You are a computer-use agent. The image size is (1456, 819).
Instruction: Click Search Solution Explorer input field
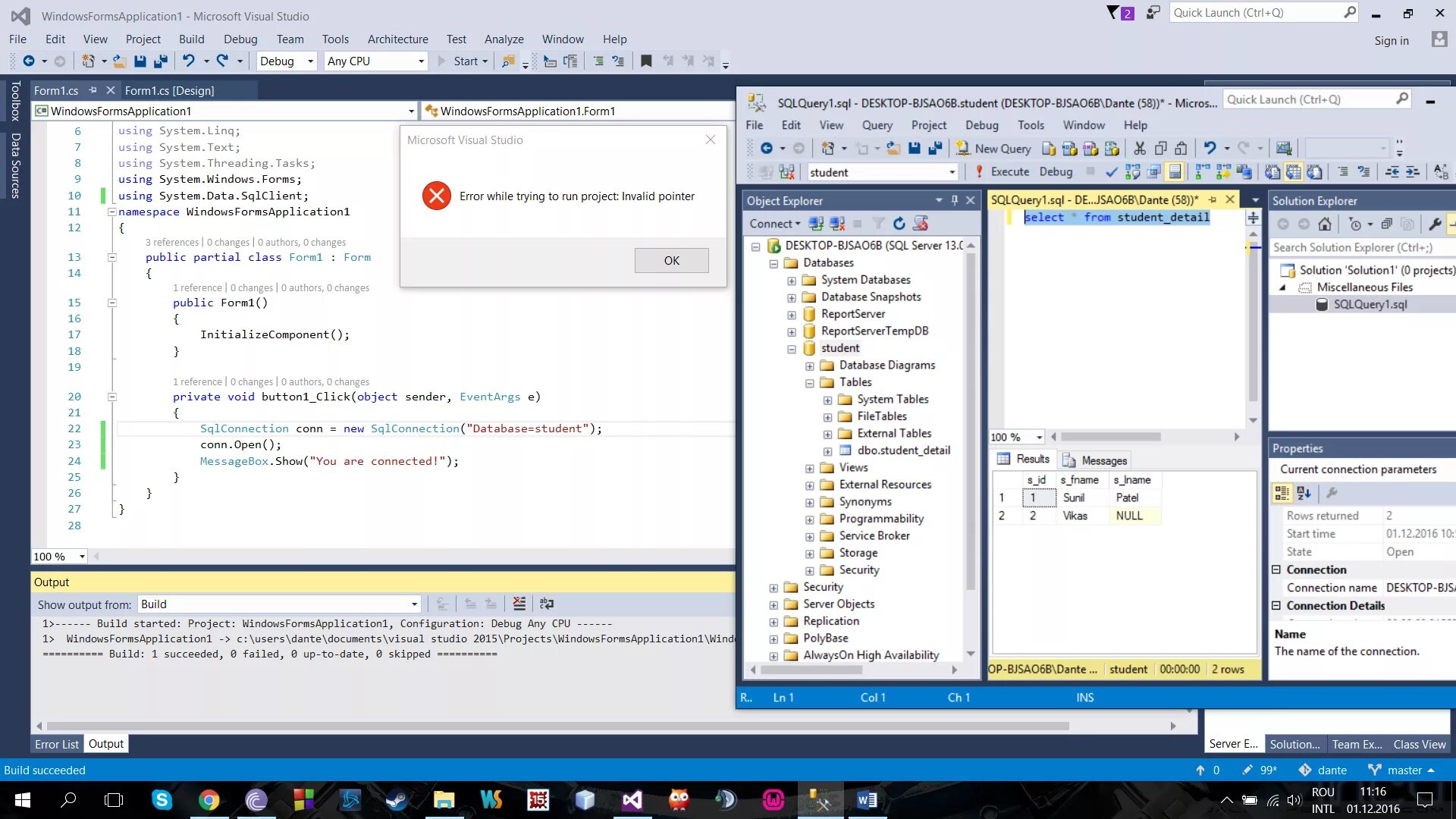coord(1362,247)
